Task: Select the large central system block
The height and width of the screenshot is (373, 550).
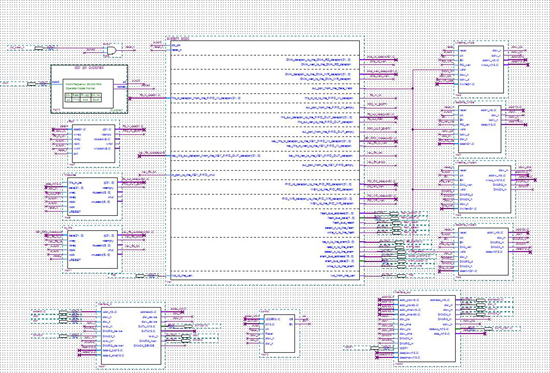Action: pyautogui.click(x=265, y=160)
